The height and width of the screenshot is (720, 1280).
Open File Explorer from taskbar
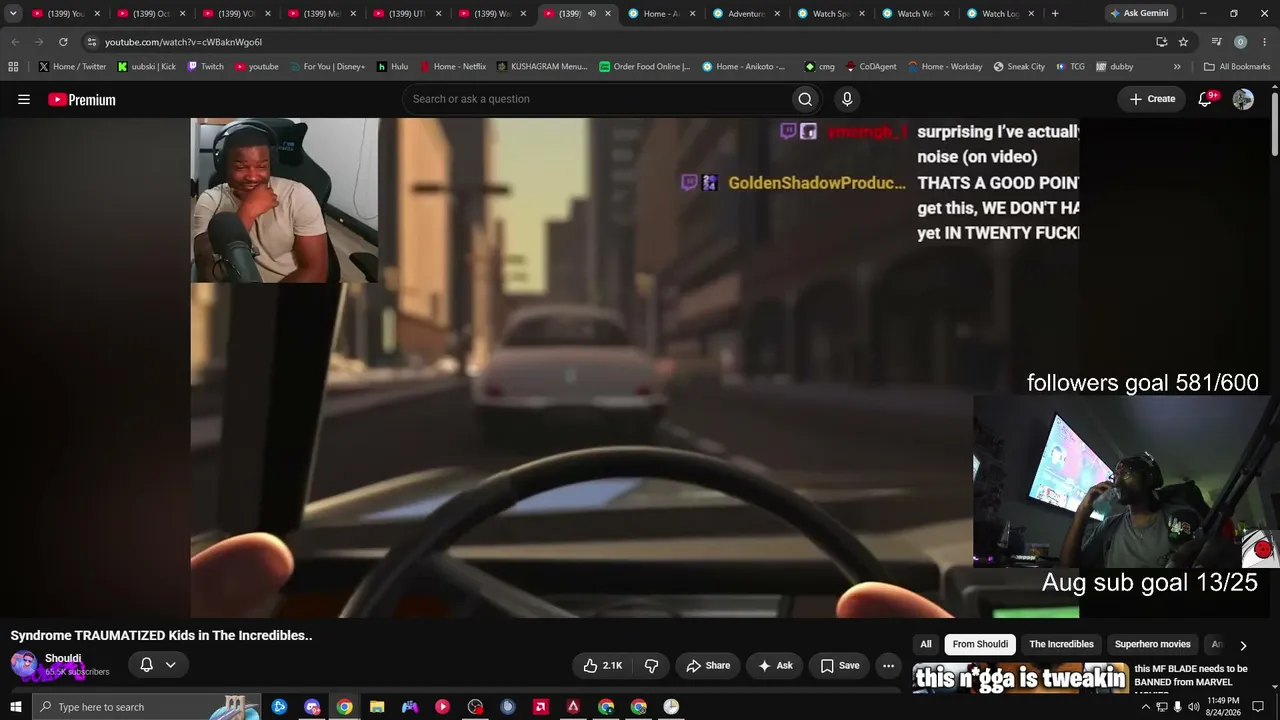377,707
